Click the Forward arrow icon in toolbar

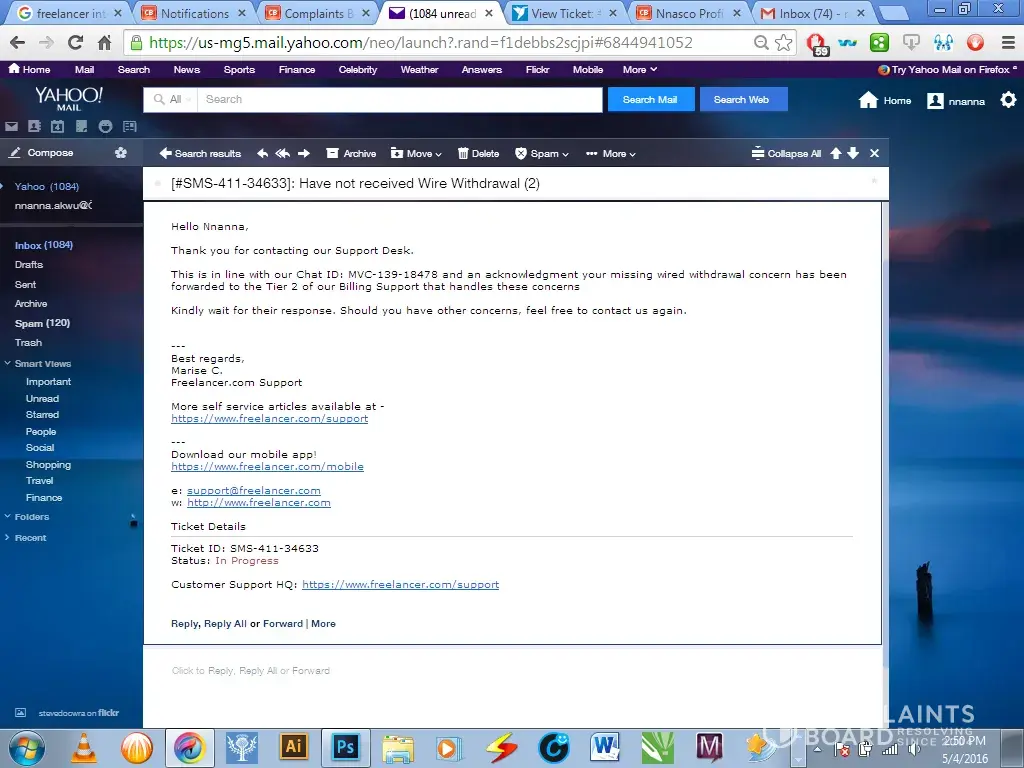point(304,154)
